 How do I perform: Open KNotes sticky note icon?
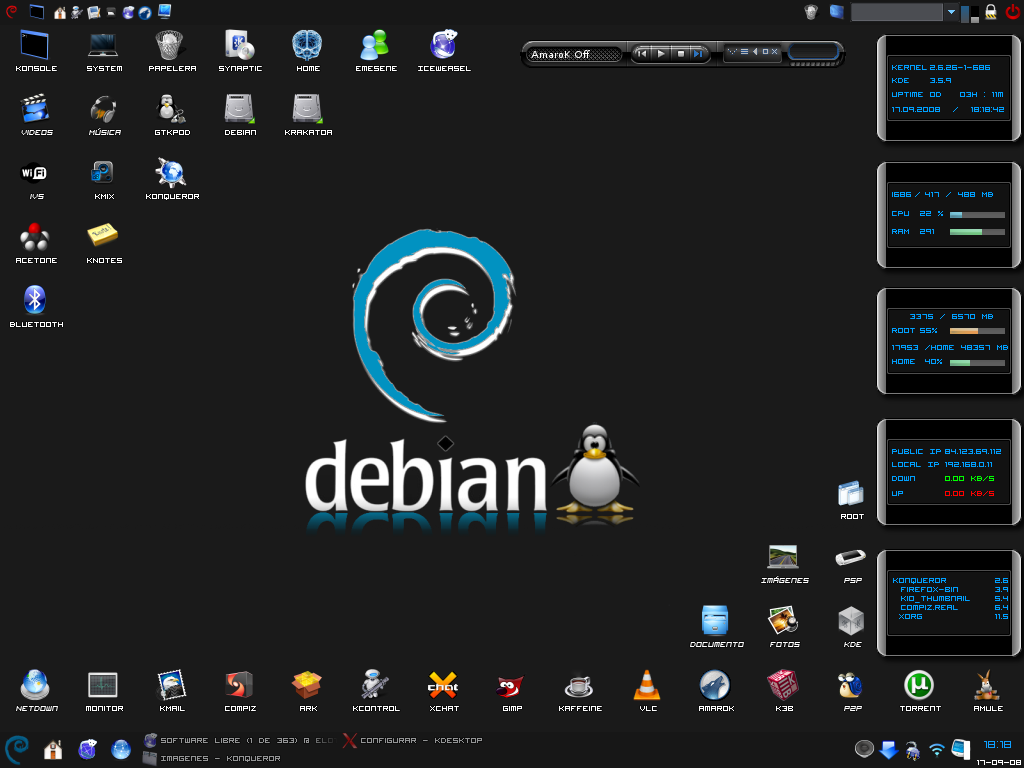pos(103,236)
